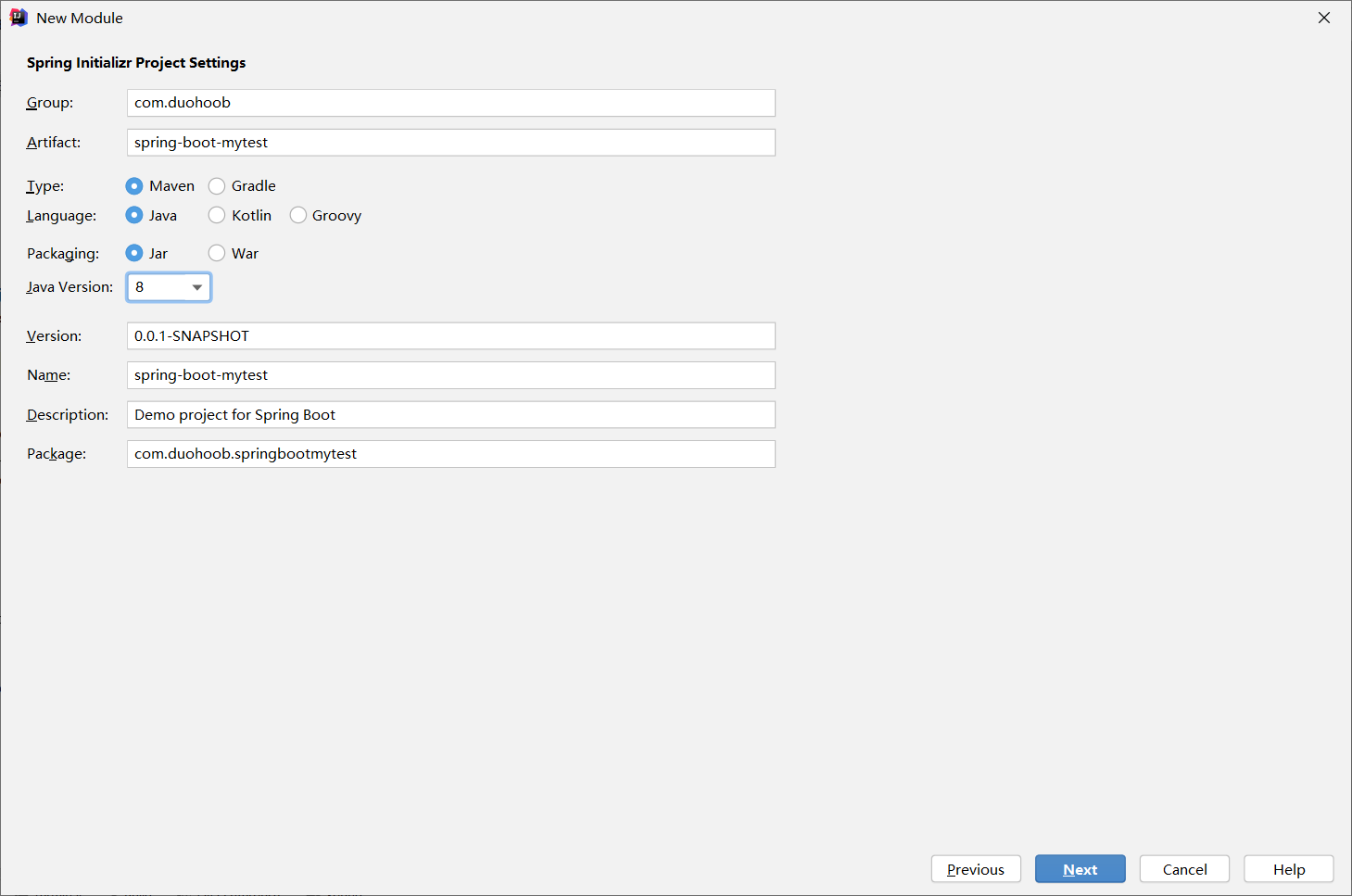Set packaging to Jar

(146, 254)
